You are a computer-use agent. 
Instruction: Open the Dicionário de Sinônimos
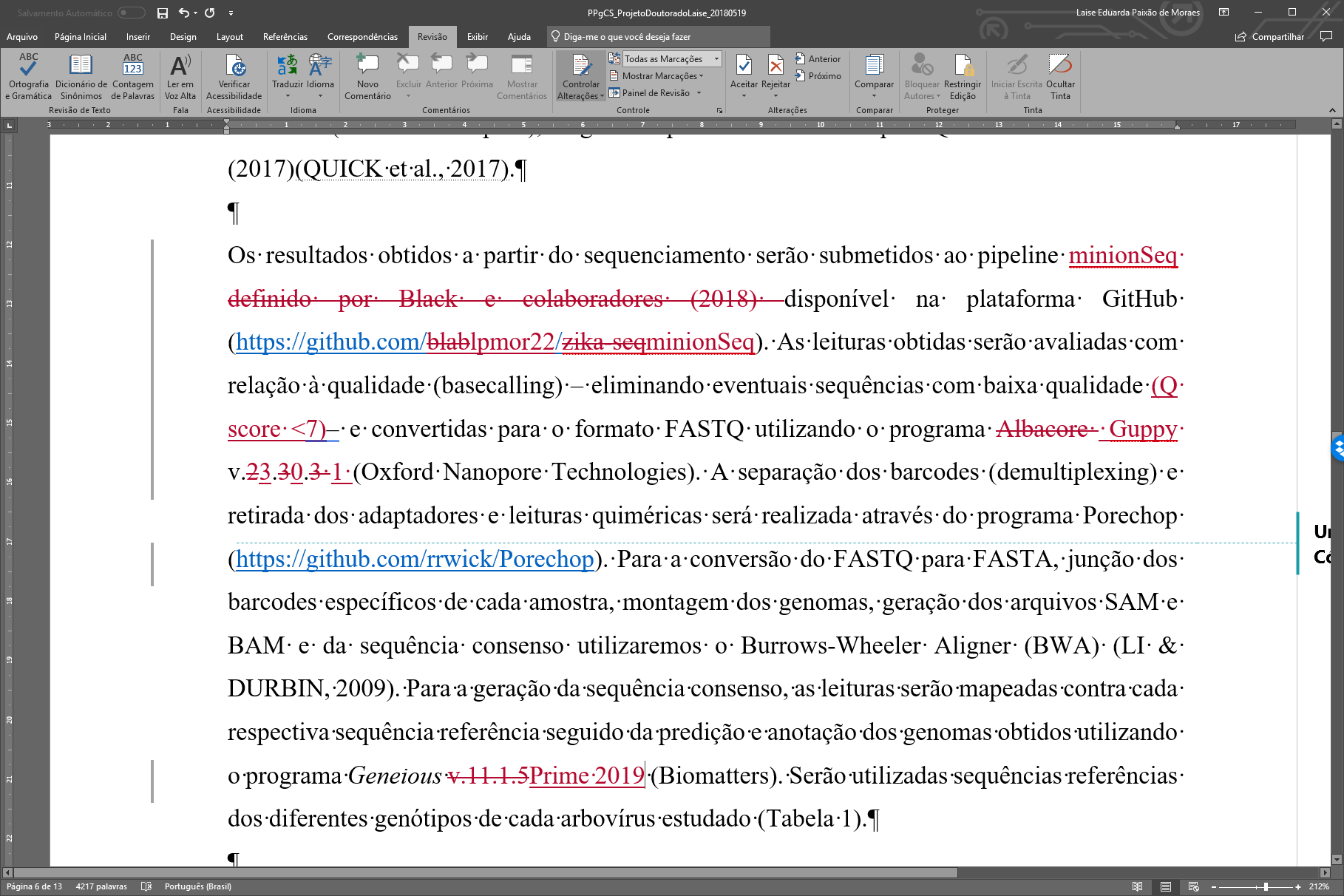pos(81,76)
